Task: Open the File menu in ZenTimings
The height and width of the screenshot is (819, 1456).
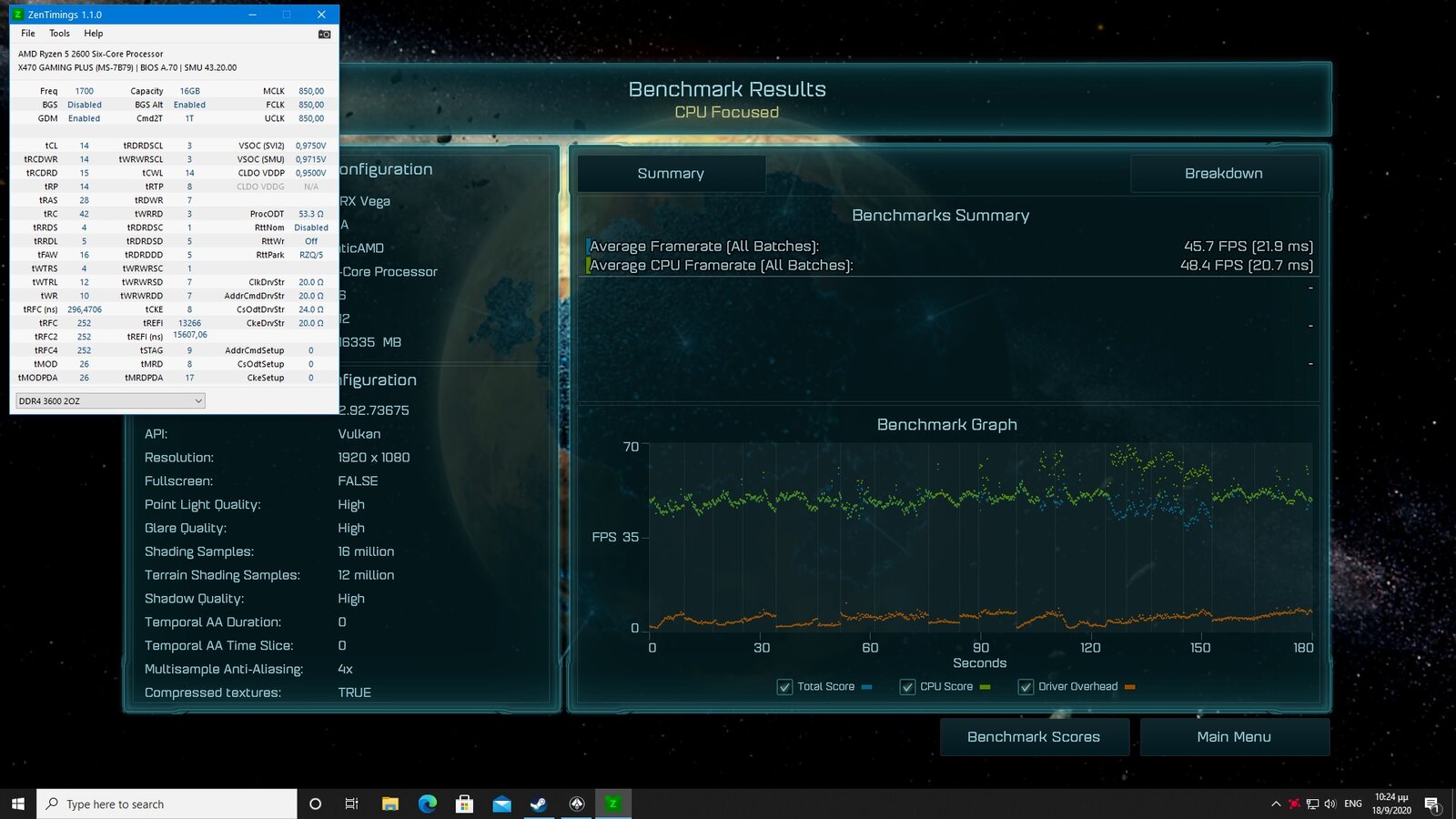Action: [x=28, y=34]
